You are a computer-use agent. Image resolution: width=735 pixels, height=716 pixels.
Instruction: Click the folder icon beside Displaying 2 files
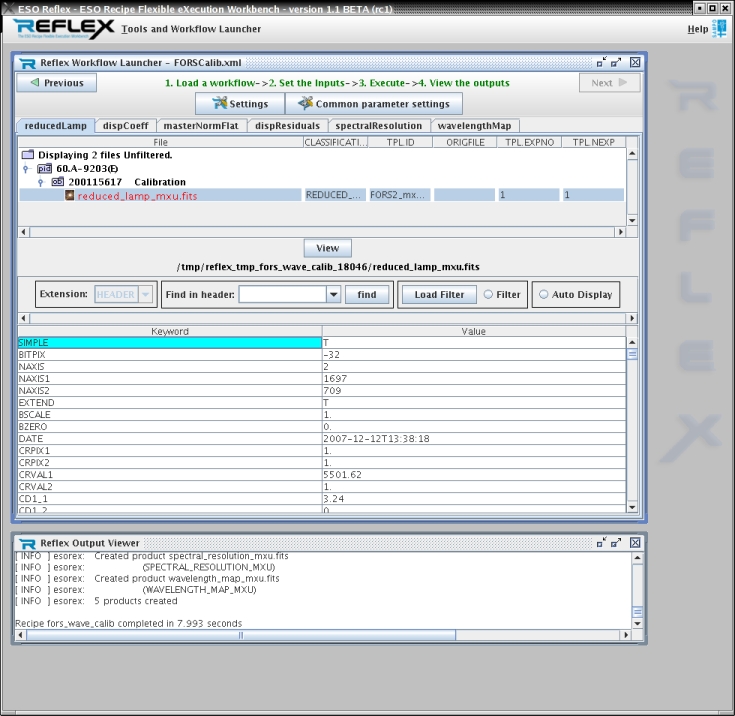click(x=27, y=156)
